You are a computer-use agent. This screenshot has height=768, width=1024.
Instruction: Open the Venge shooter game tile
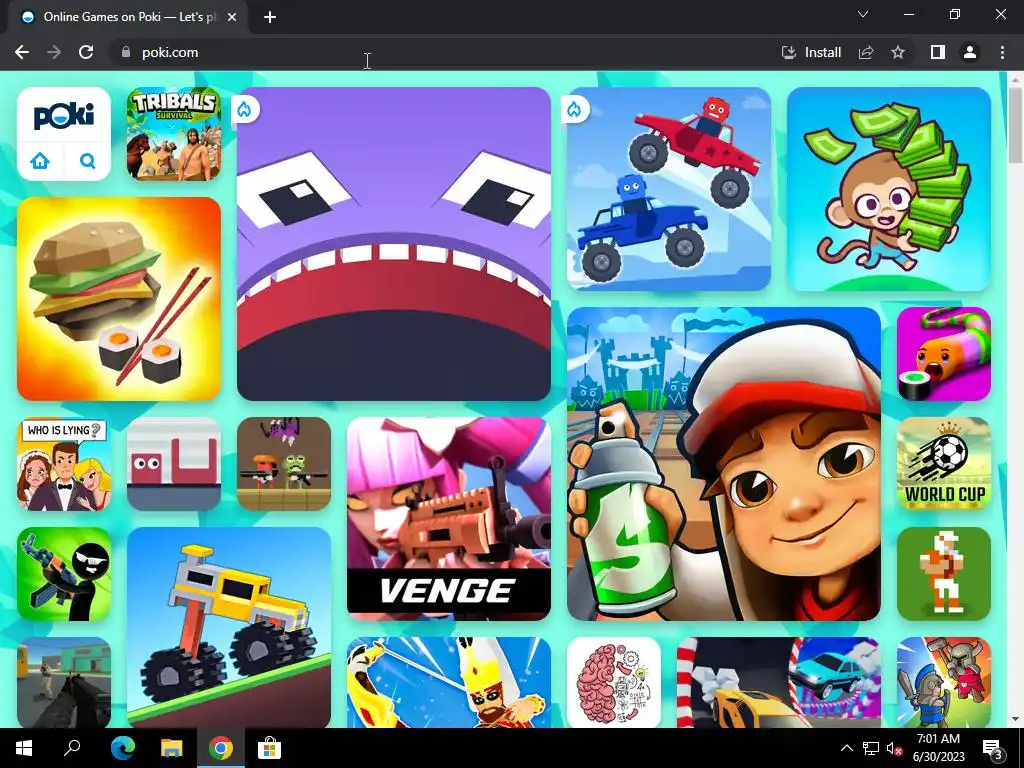tap(449, 519)
